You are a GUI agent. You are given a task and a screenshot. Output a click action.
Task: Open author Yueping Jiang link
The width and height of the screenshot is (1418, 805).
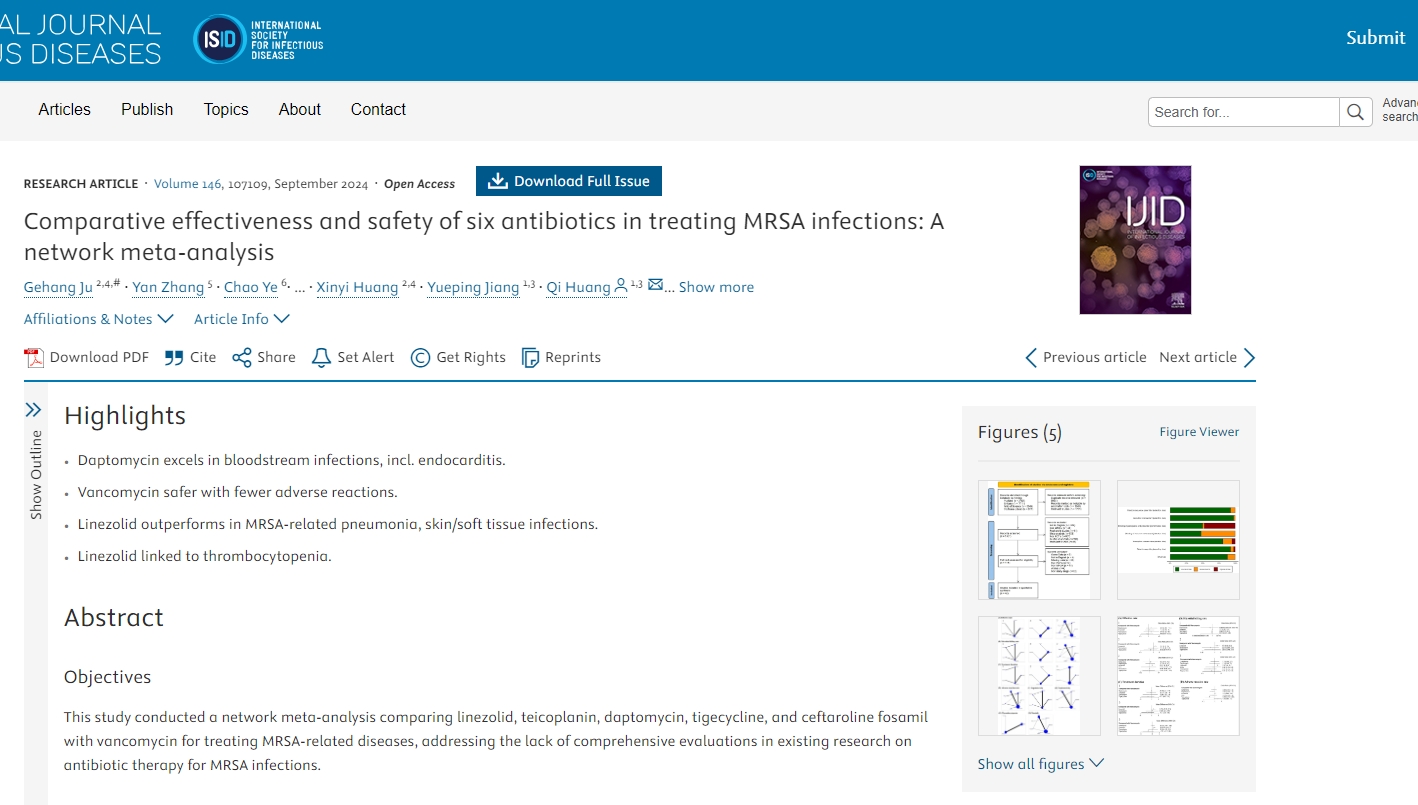[x=473, y=287]
